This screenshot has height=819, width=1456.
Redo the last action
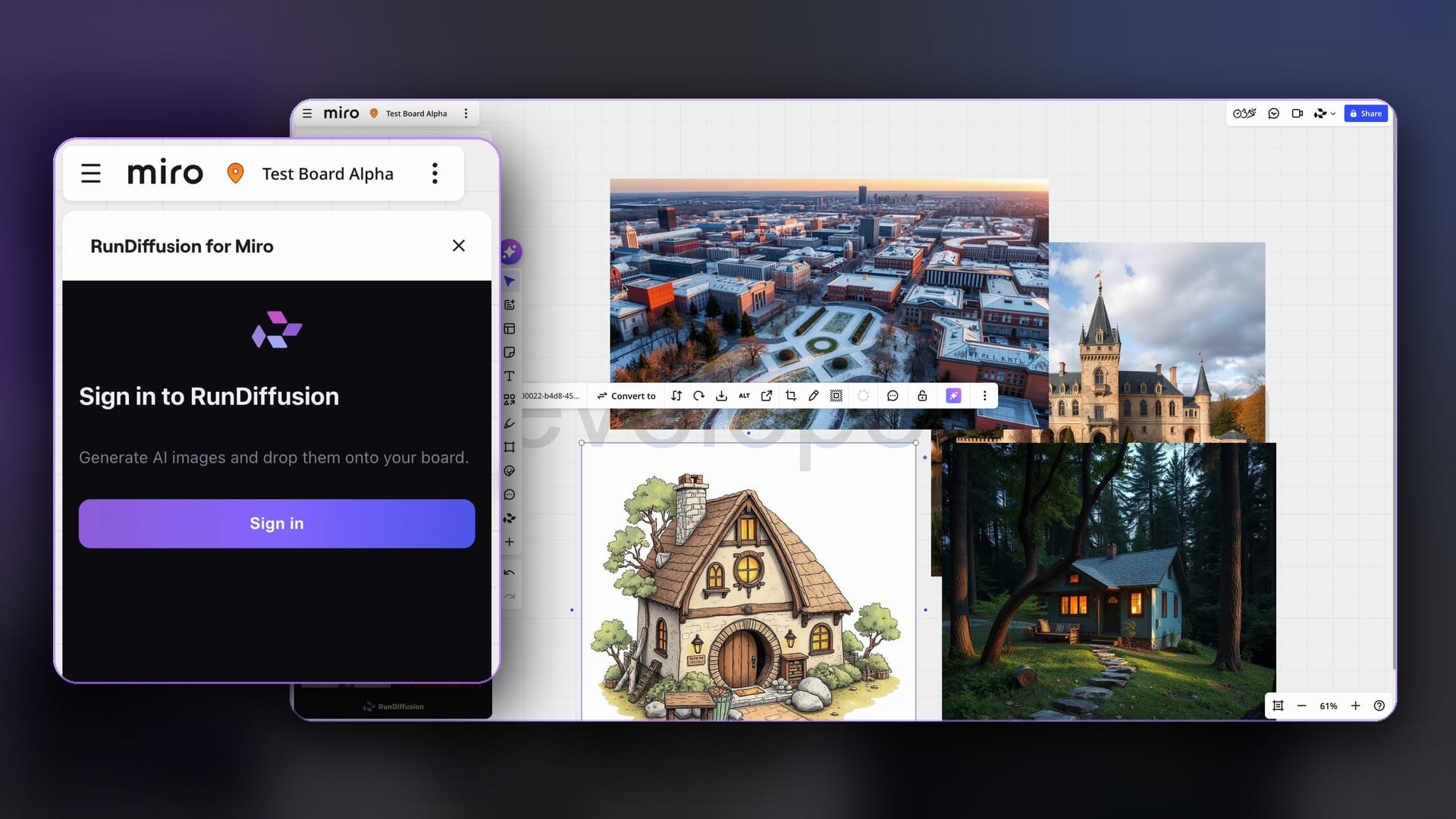[510, 596]
